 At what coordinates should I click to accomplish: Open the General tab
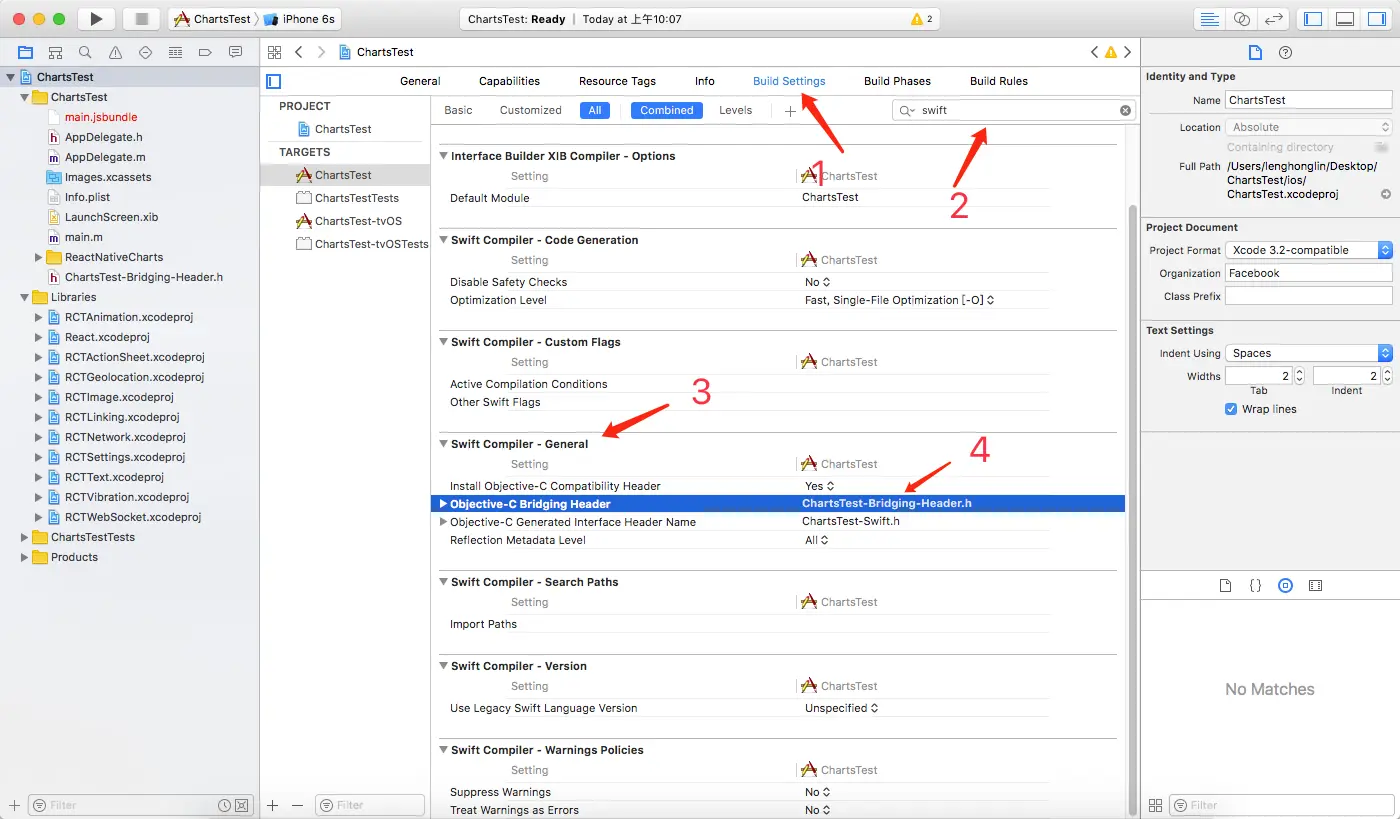pos(420,81)
